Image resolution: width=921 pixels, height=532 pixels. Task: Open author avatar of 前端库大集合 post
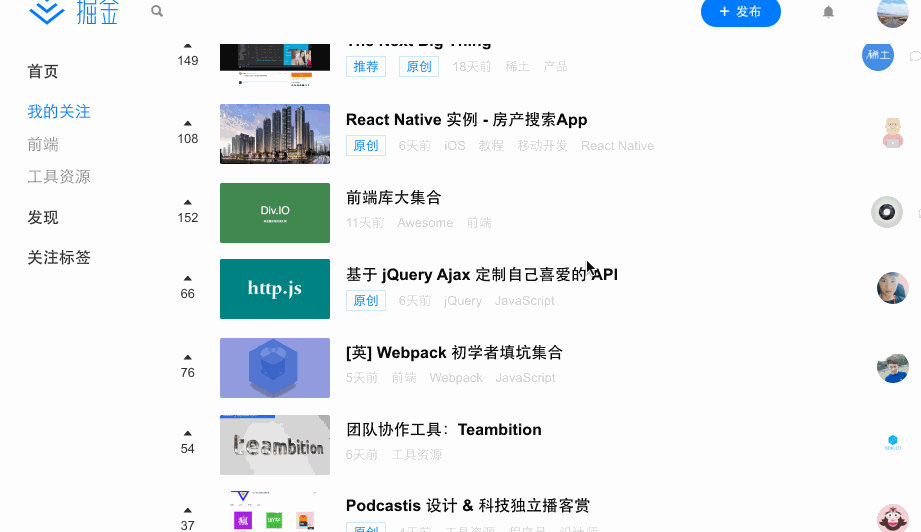point(886,212)
